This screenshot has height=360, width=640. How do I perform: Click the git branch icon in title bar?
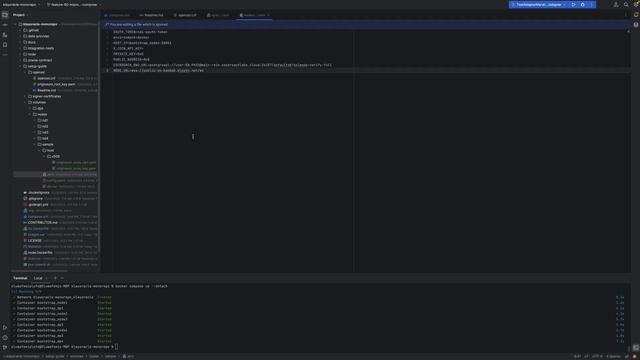click(48, 4)
